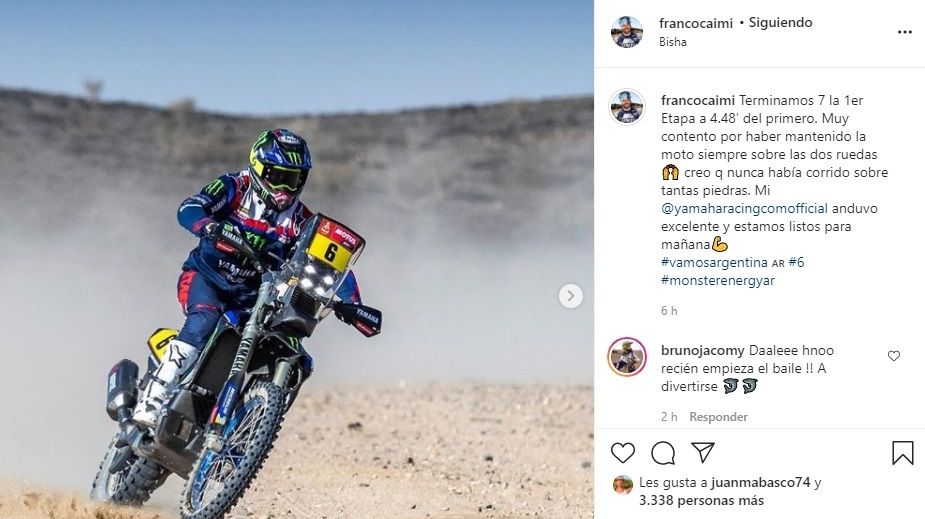Save the post with the bookmark icon
The height and width of the screenshot is (519, 925).
[903, 453]
